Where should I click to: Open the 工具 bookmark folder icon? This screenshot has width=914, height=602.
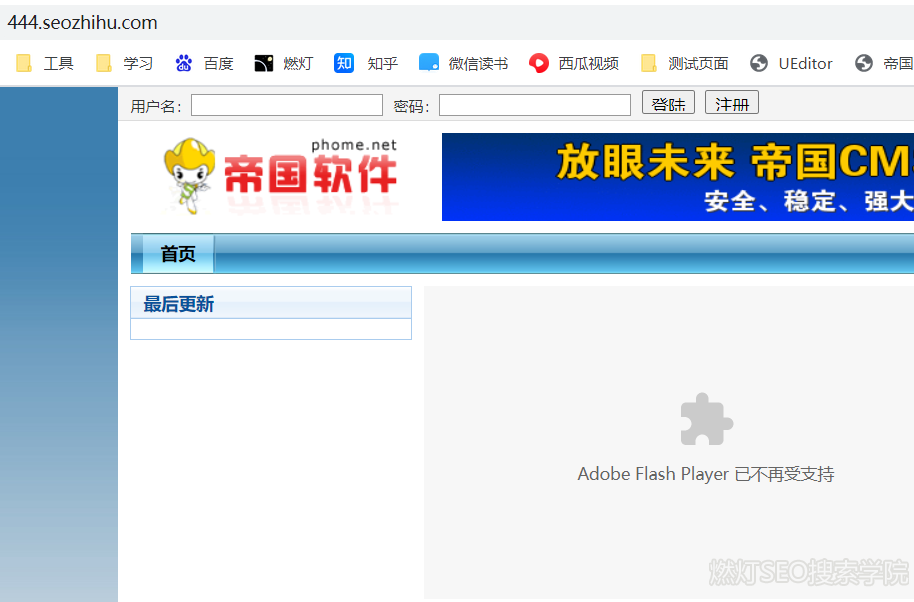pos(24,63)
